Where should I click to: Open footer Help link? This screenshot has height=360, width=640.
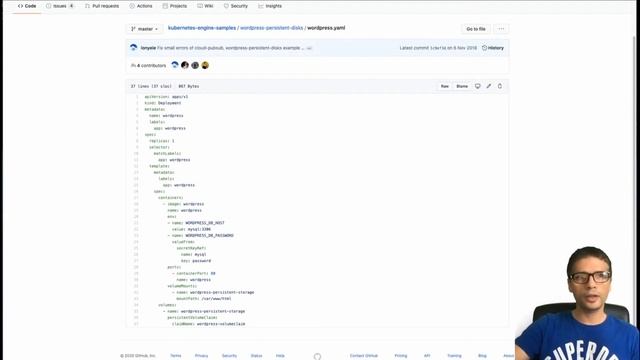pyautogui.click(x=280, y=356)
